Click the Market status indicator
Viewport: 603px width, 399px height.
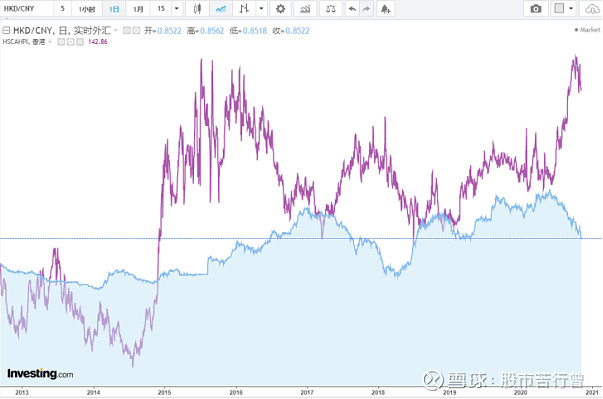tap(587, 30)
